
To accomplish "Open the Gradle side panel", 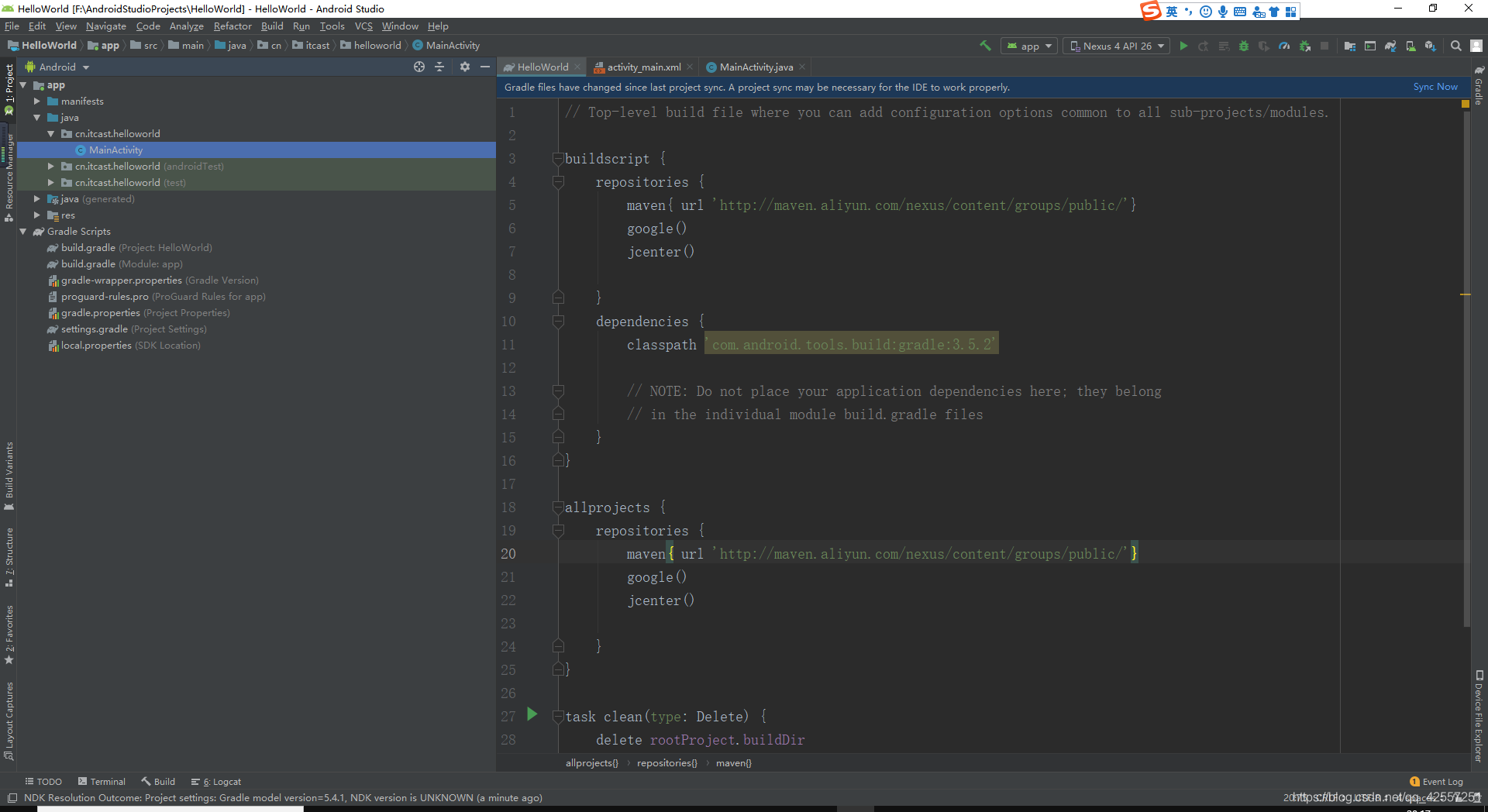I will coord(1479,85).
